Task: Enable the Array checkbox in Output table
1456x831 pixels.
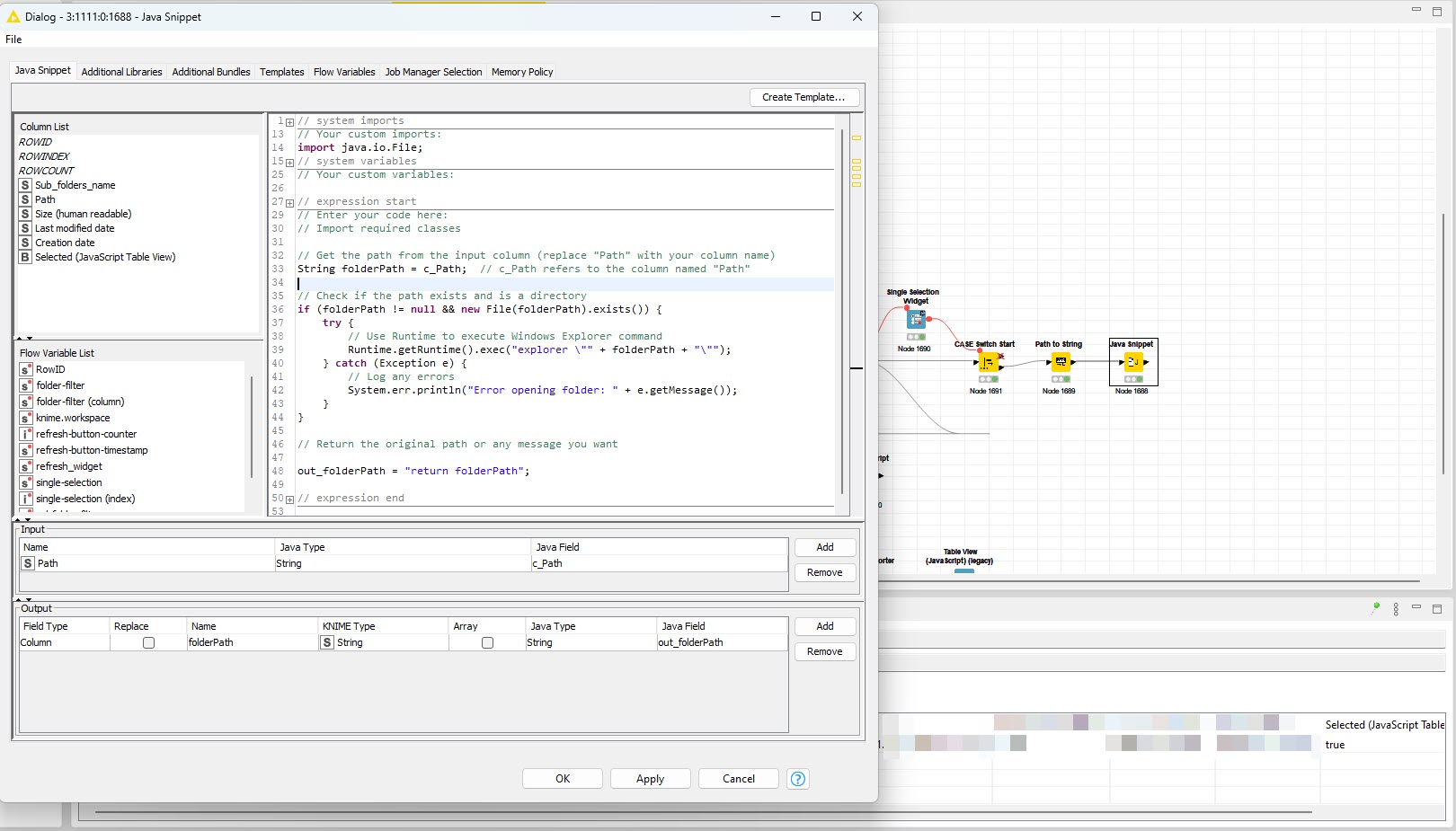Action: coord(487,642)
